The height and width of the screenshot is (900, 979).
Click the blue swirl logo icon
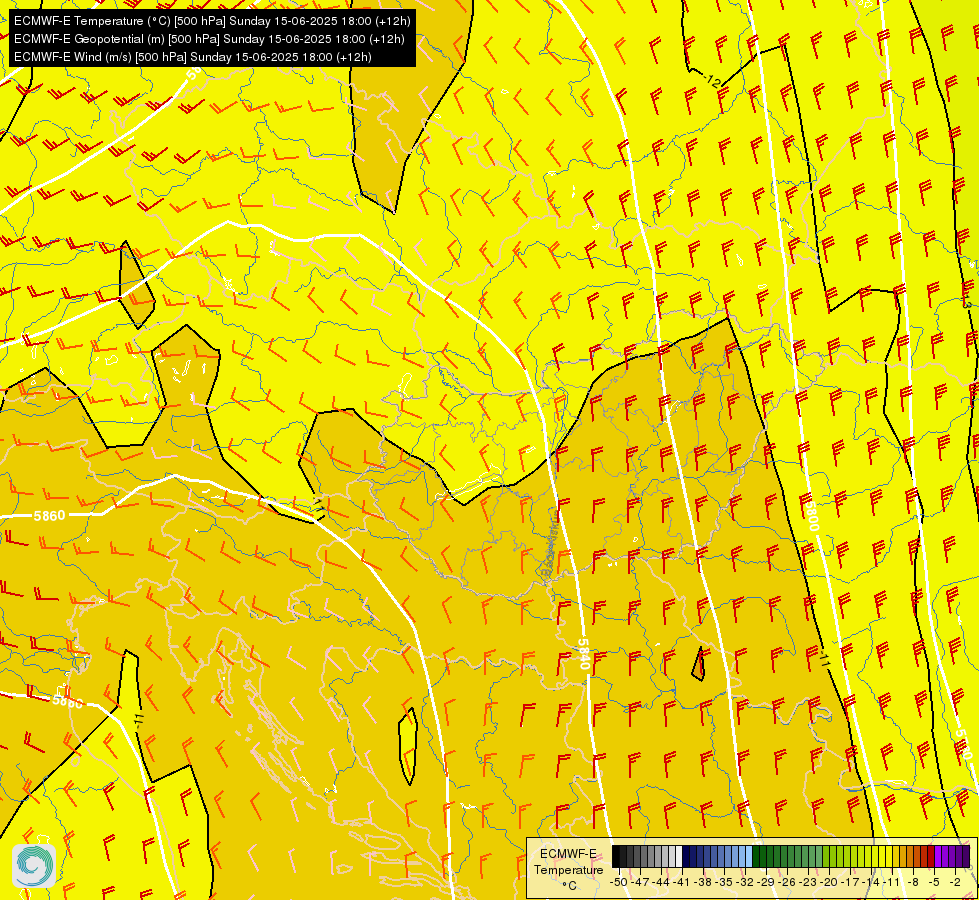point(34,865)
